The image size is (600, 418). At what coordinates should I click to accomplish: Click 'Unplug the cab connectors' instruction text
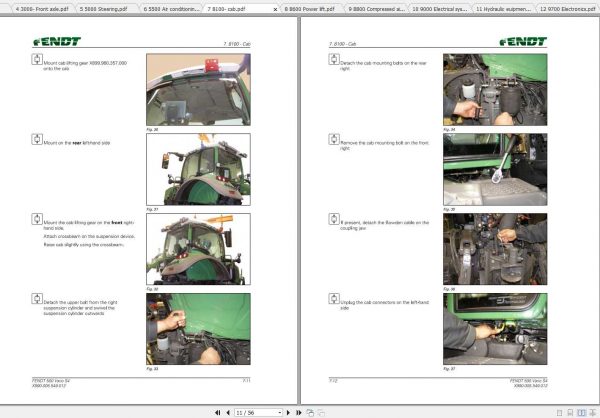385,305
